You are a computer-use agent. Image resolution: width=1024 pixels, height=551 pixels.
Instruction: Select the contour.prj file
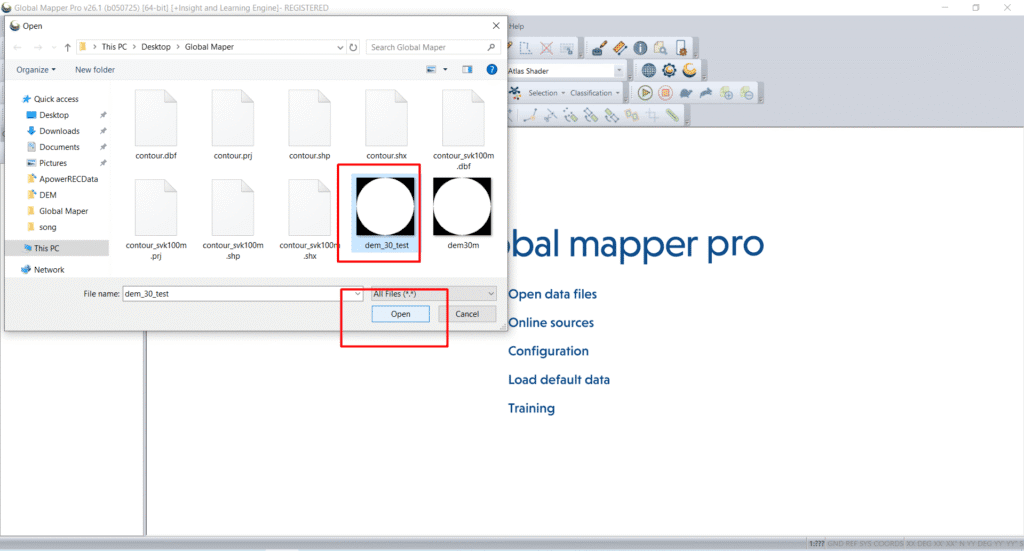tap(233, 125)
